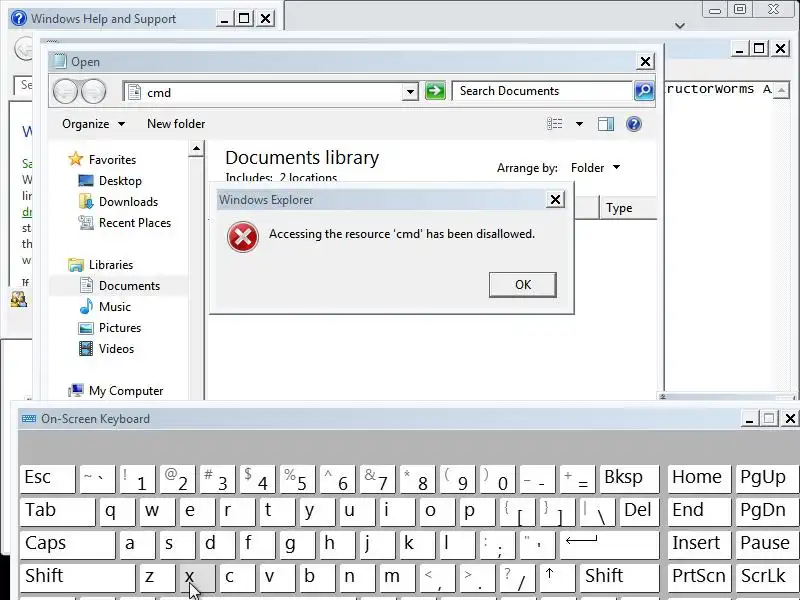Close the Open dialog

645,62
